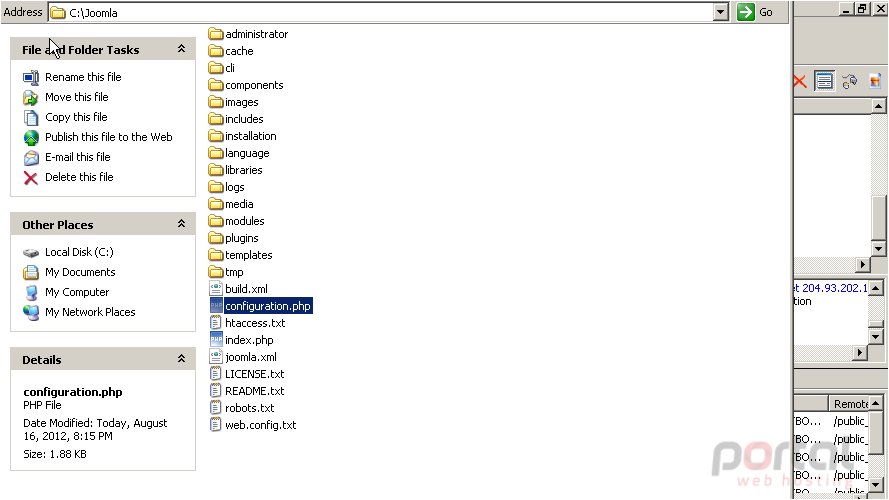Select the plugins folder icon
The image size is (889, 500).
215,238
